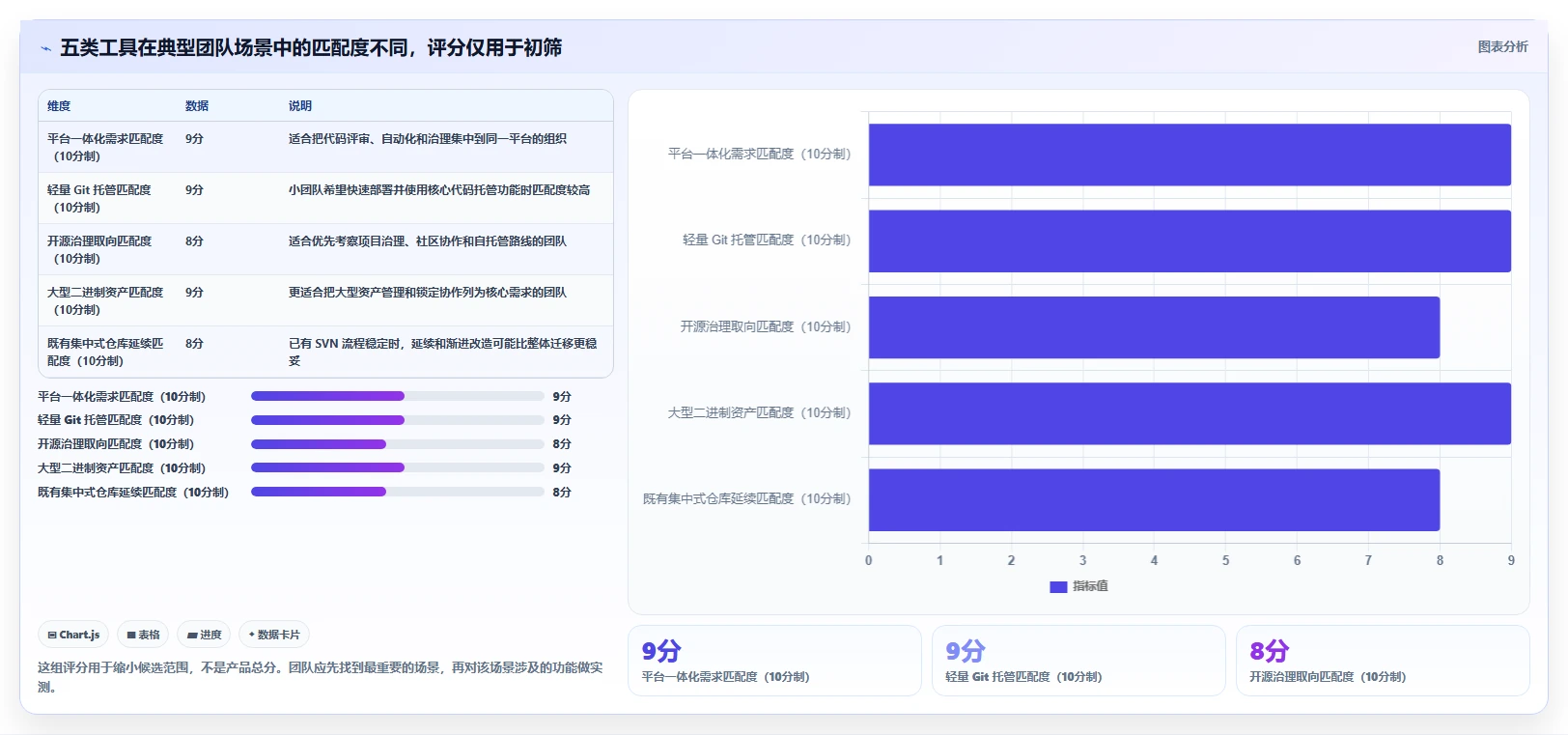Click table cell 既有集中式仓库延续匹配度 in 维度 column
The width and height of the screenshot is (1568, 735).
(105, 352)
